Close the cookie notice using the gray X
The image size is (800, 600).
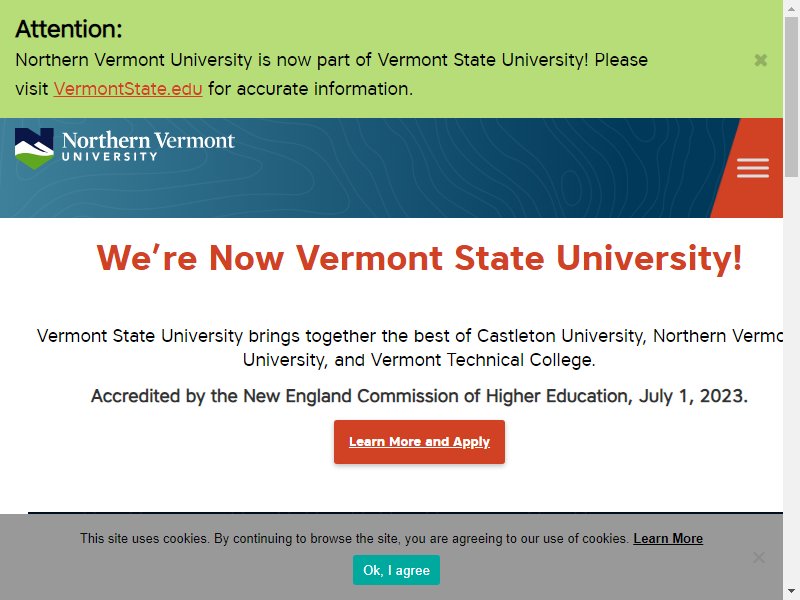point(759,558)
